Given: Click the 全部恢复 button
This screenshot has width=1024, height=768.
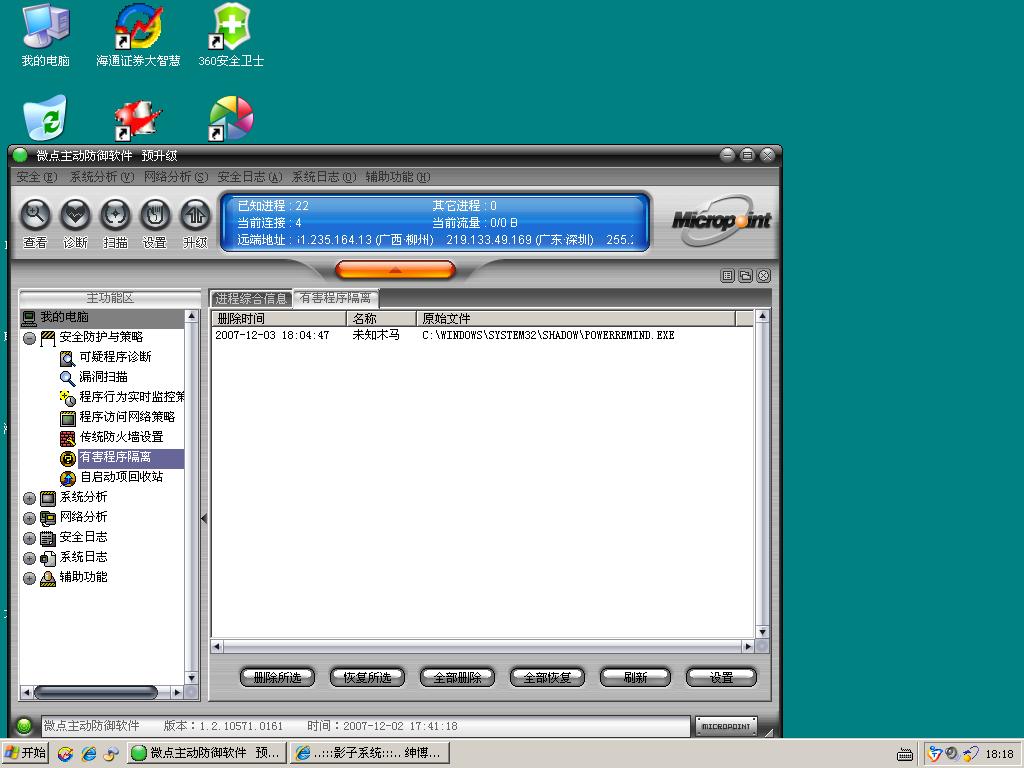Looking at the screenshot, I should coord(547,678).
